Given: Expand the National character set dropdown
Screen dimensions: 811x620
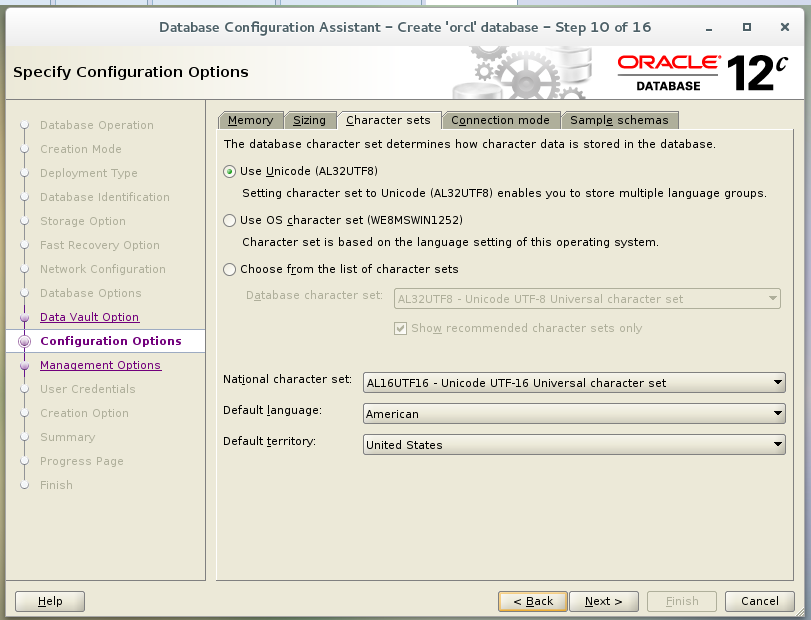Looking at the screenshot, I should pos(574,383).
